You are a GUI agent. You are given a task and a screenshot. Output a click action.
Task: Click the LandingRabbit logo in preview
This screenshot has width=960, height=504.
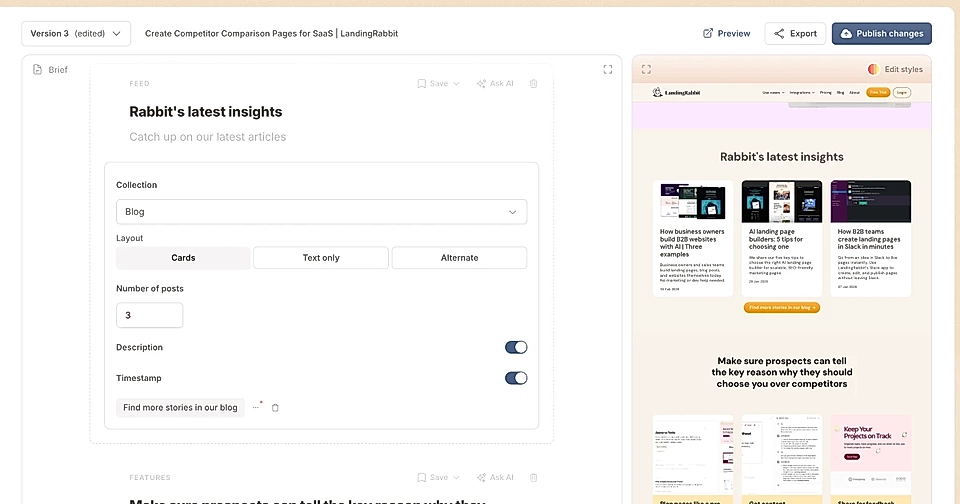click(676, 92)
